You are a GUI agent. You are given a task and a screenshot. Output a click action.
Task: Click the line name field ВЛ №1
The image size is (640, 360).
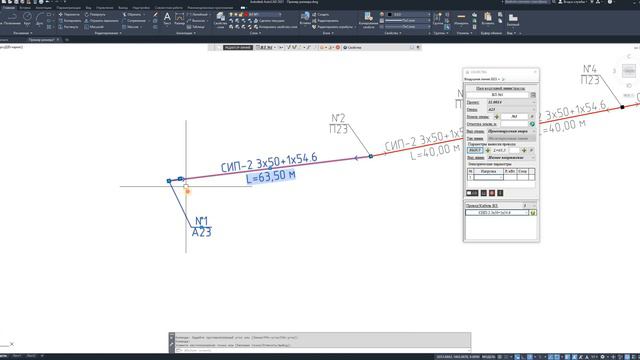click(x=498, y=95)
